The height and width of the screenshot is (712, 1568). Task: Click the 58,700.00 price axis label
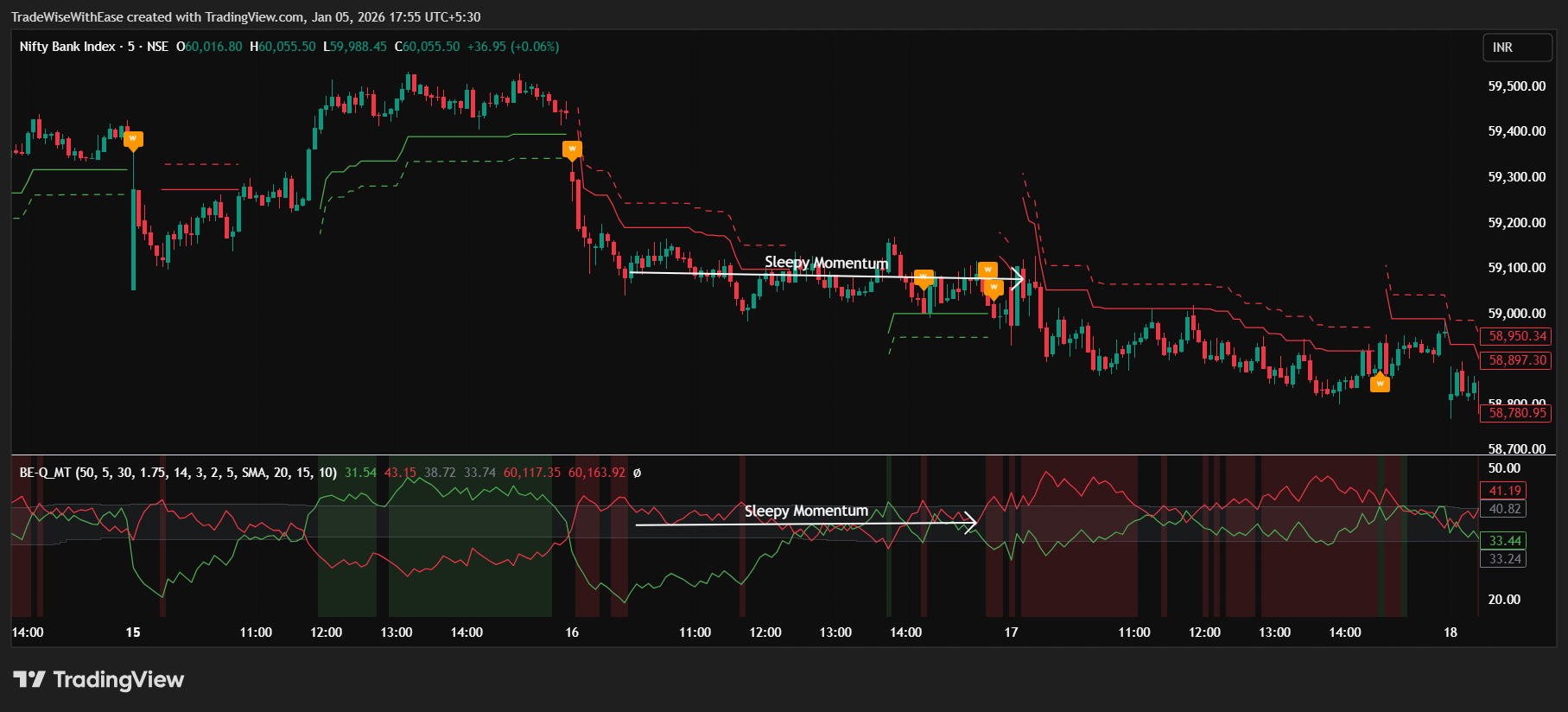point(1517,448)
